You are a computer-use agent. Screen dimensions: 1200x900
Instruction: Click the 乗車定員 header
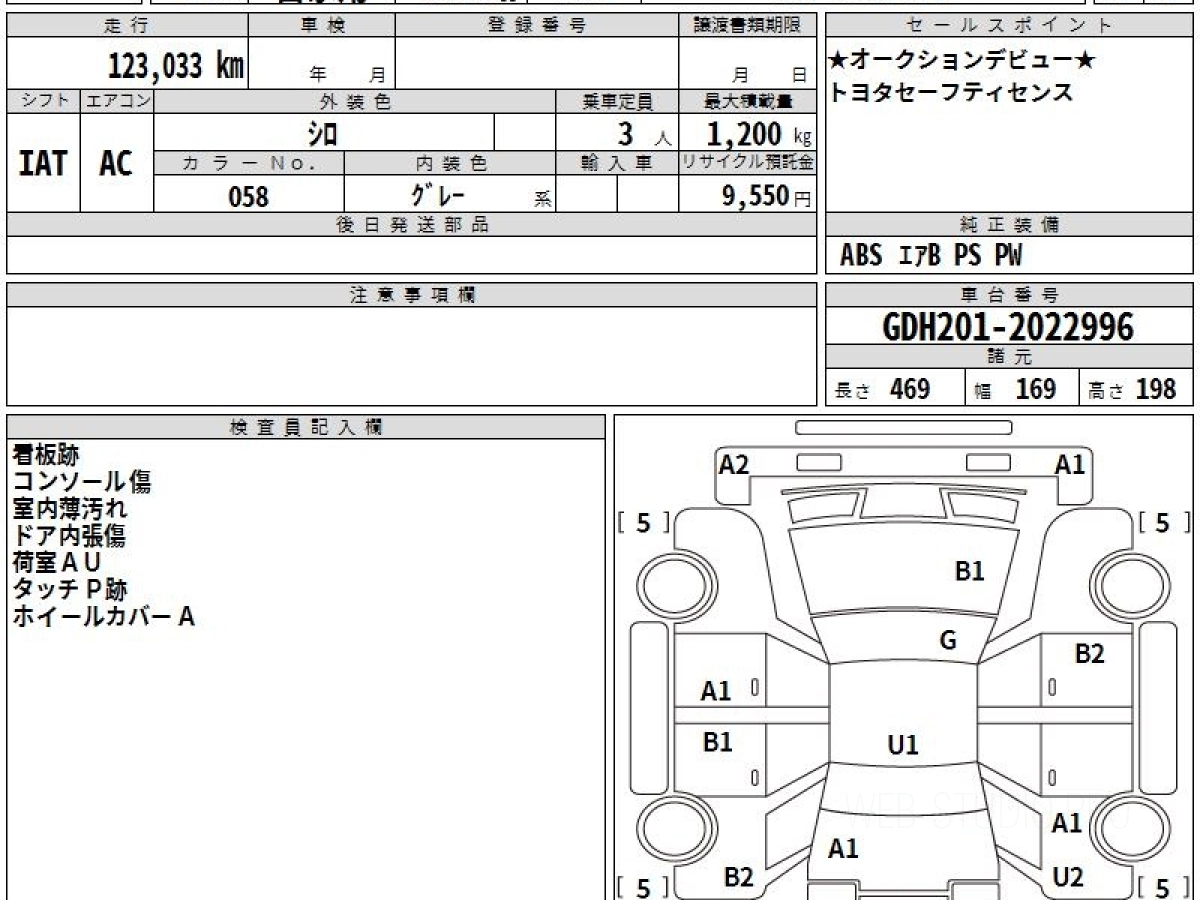coord(617,101)
